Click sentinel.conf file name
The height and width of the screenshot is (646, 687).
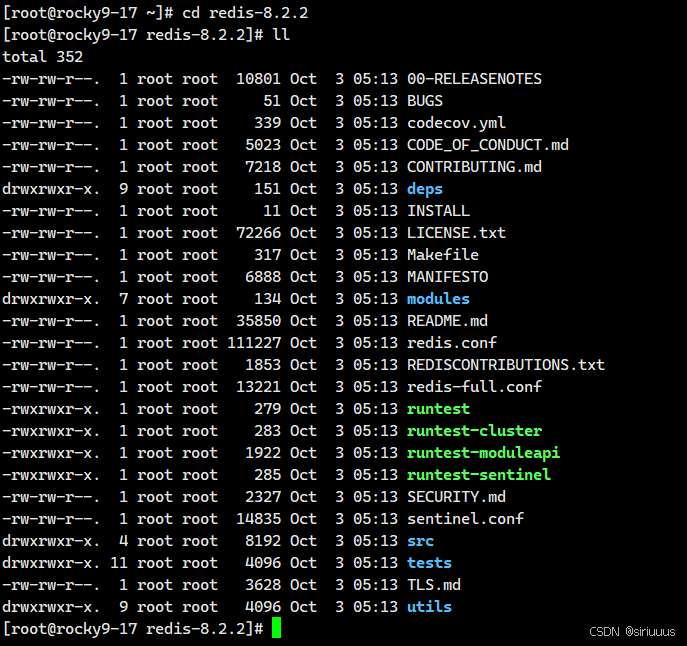(x=465, y=519)
